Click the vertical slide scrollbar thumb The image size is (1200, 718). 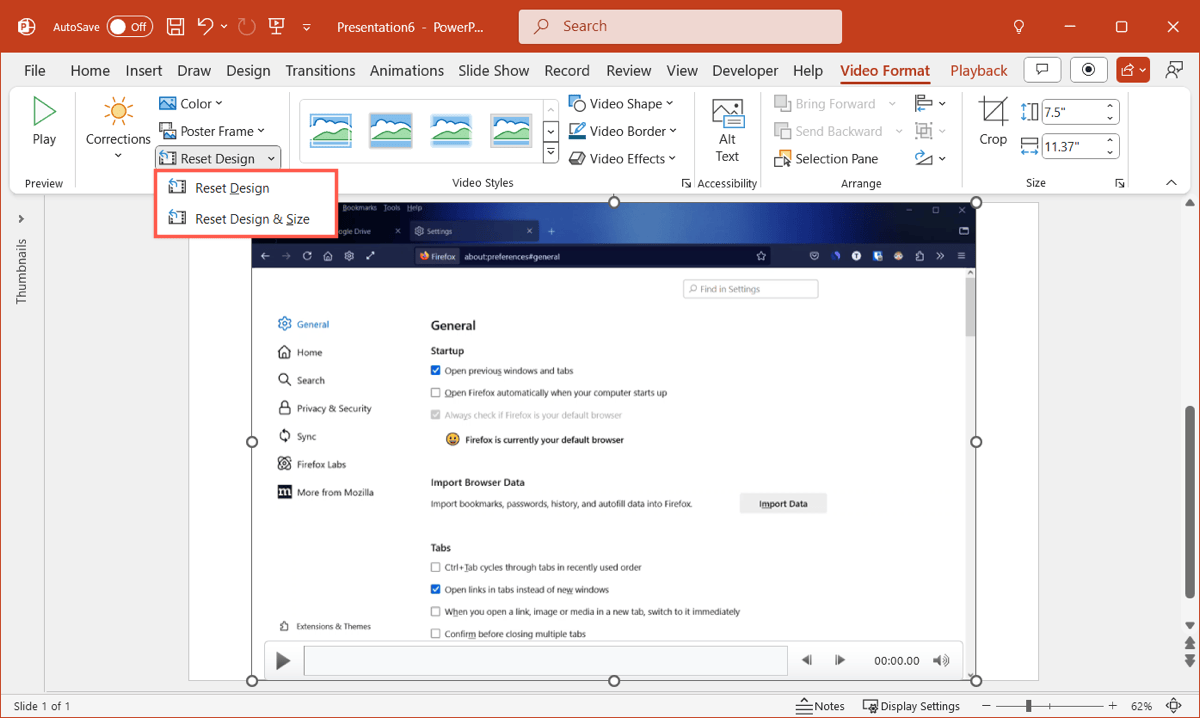(1189, 500)
